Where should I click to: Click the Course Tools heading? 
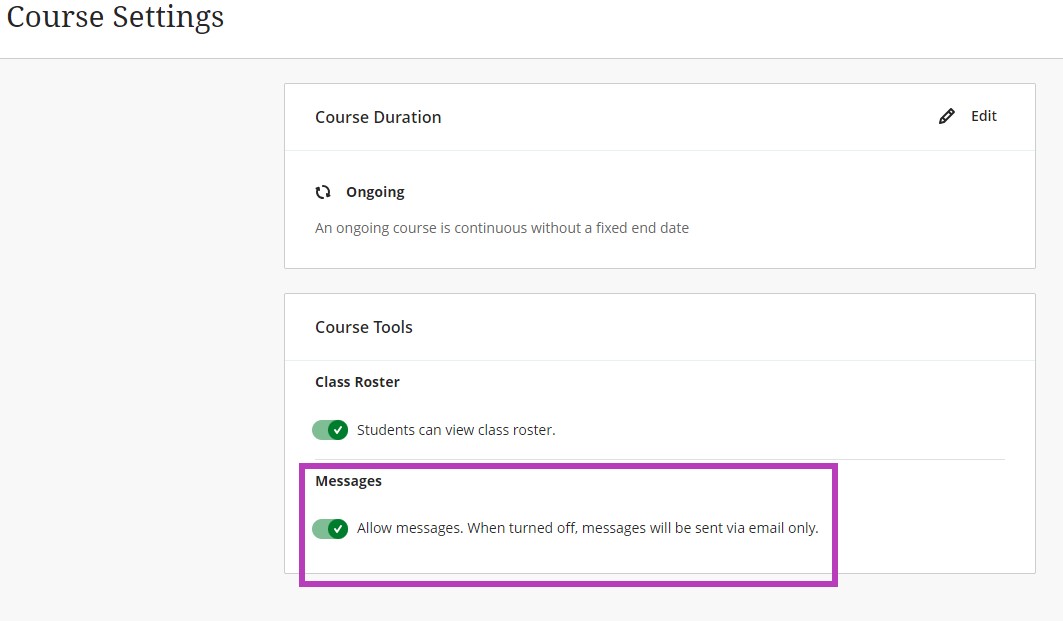pyautogui.click(x=363, y=326)
